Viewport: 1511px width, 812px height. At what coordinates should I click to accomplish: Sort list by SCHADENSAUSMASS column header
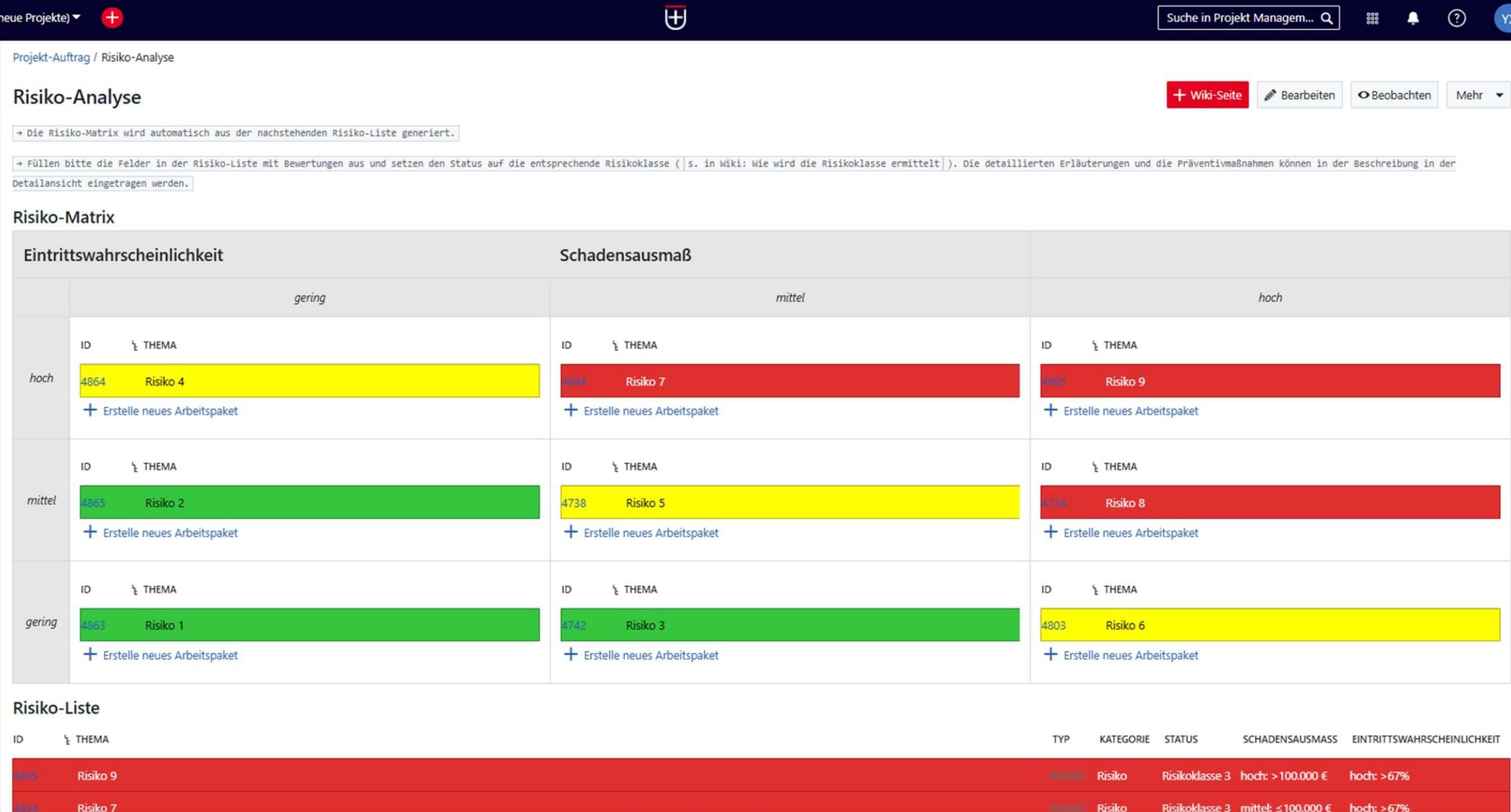pyautogui.click(x=1289, y=739)
